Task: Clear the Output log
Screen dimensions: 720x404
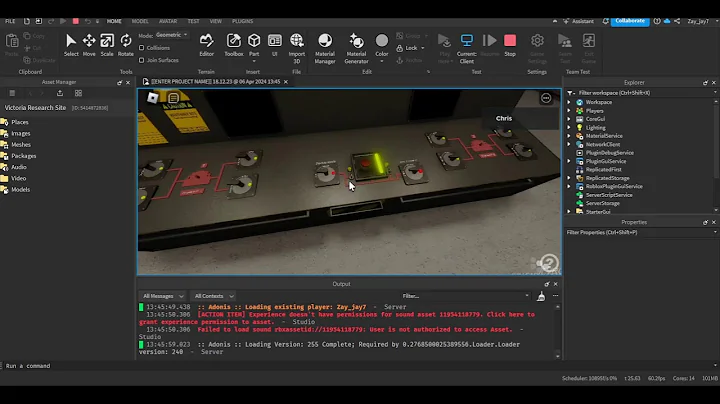Action: (x=541, y=296)
